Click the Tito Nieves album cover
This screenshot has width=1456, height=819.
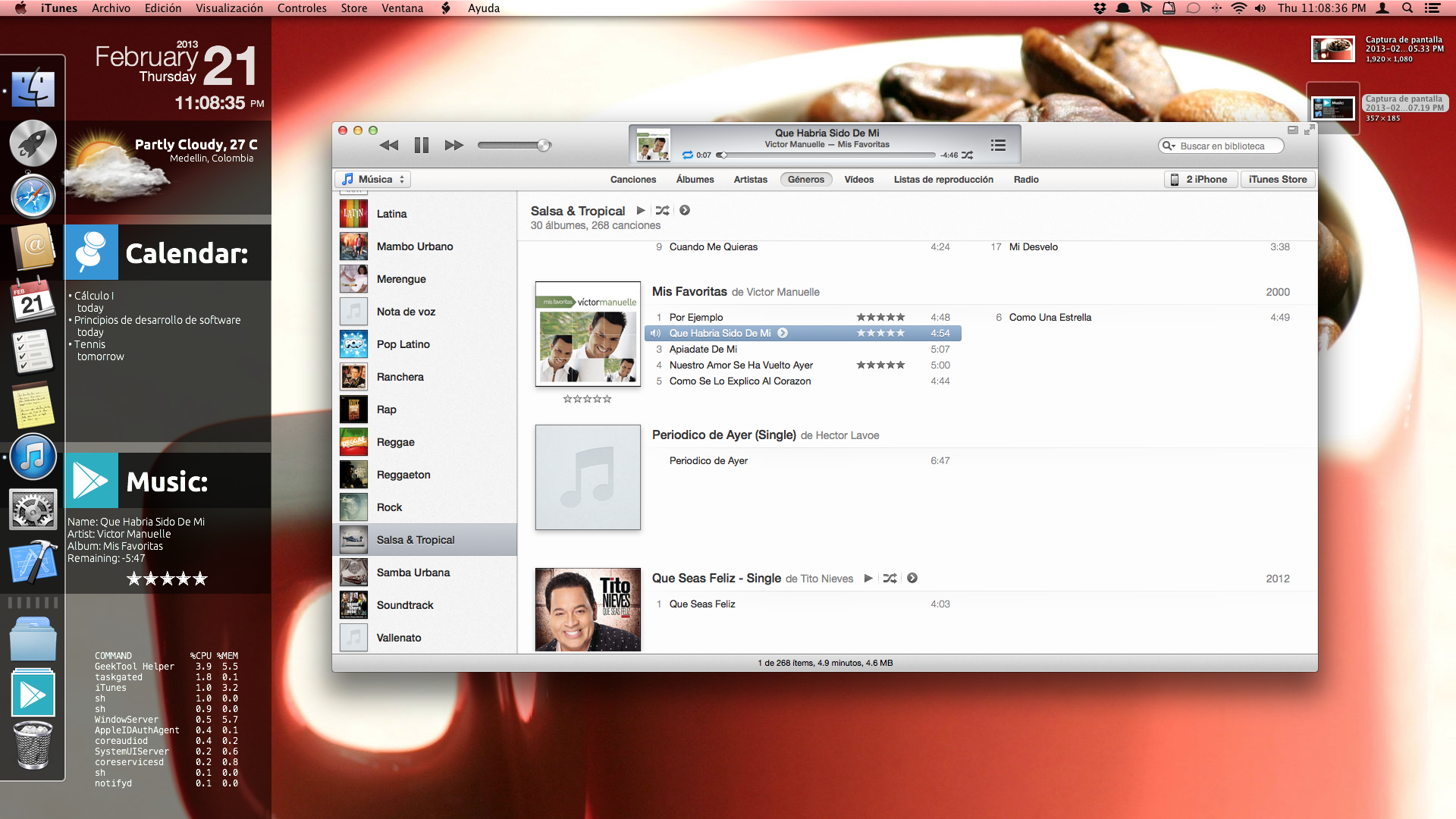pyautogui.click(x=588, y=610)
